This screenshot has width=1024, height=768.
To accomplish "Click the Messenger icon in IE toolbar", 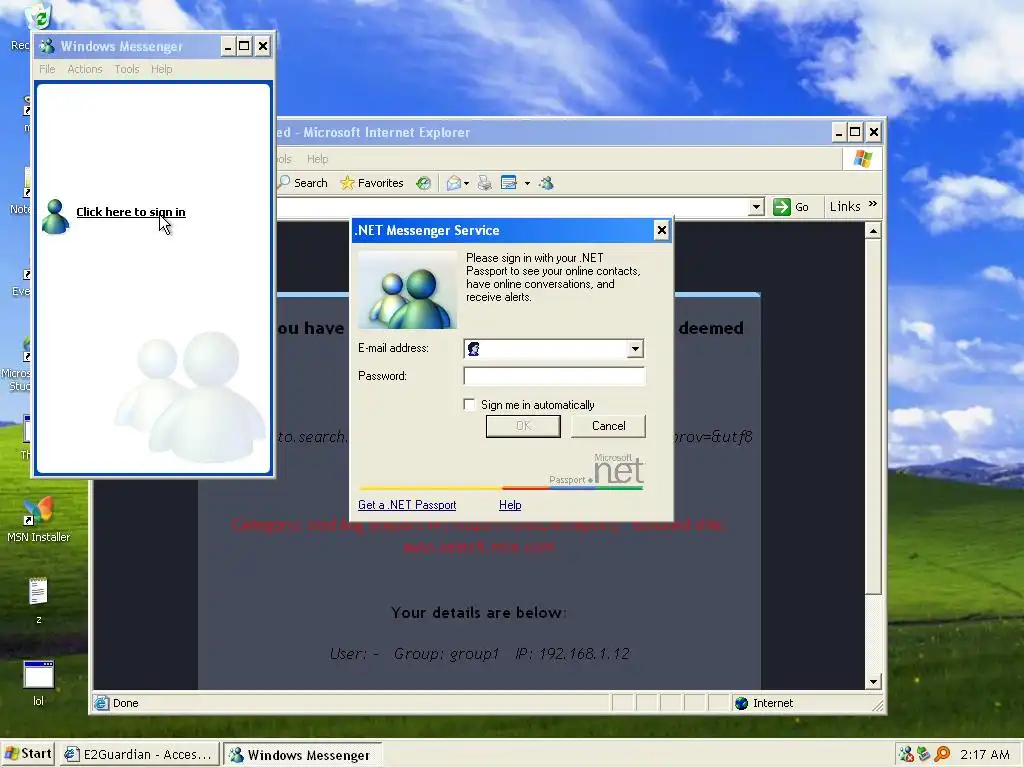I will tap(547, 183).
